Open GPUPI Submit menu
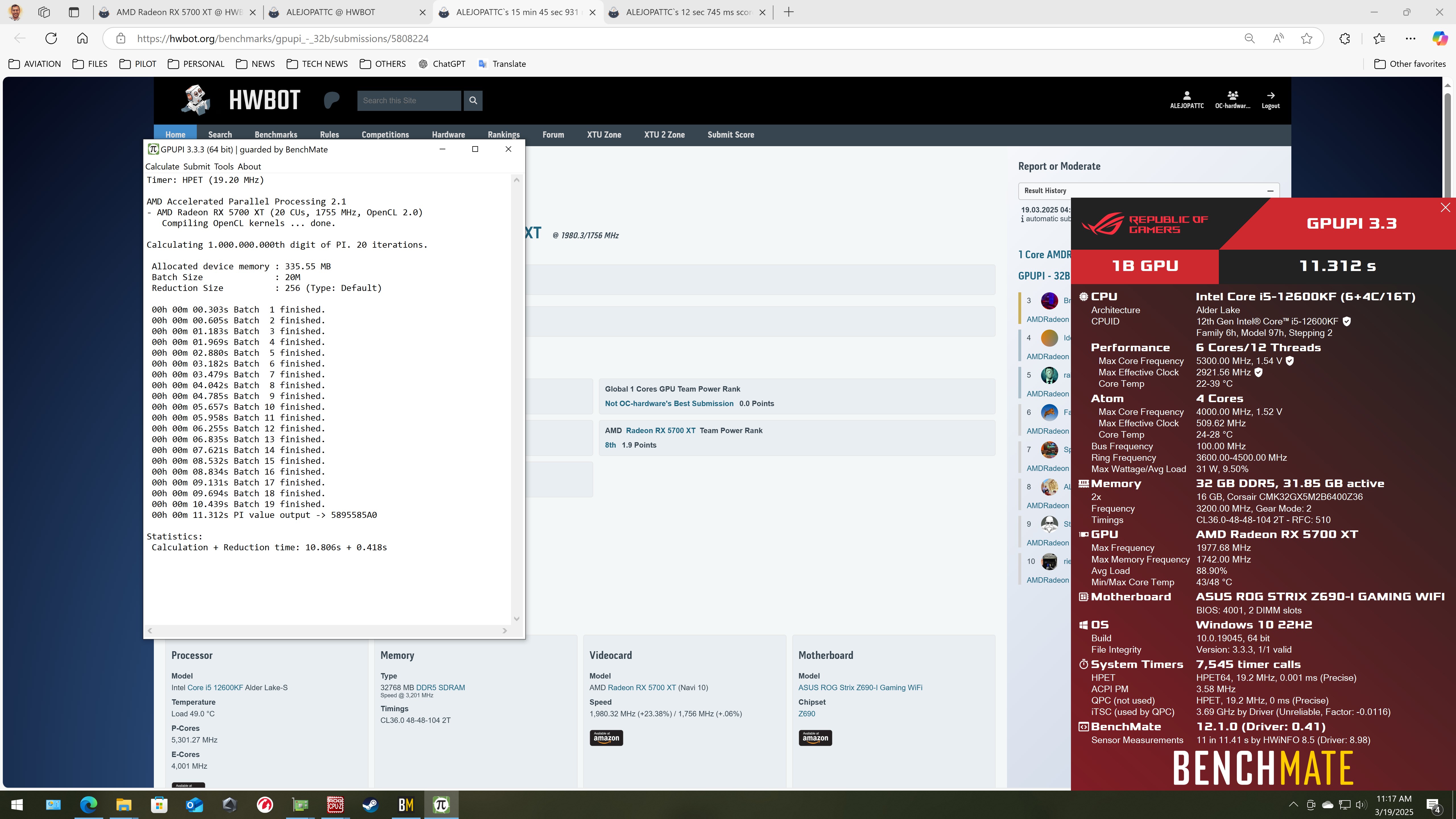Screen dimensions: 1456x819 (x=197, y=166)
